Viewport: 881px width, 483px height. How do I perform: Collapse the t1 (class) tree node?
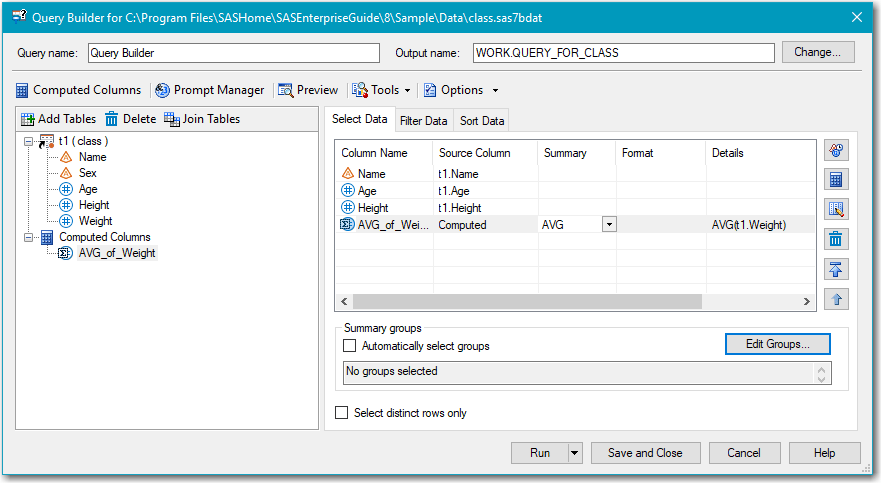tap(29, 141)
